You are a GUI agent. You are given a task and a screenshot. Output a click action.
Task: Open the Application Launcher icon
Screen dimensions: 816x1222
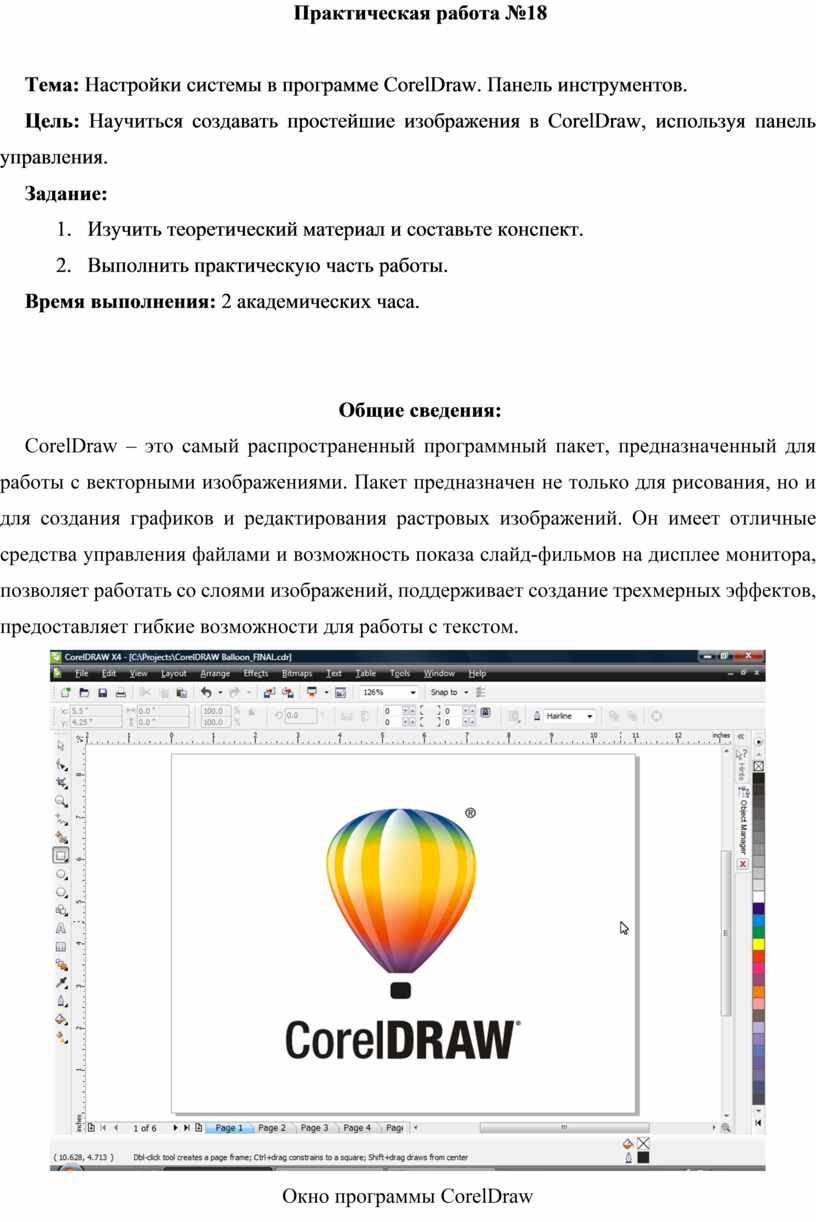[312, 692]
